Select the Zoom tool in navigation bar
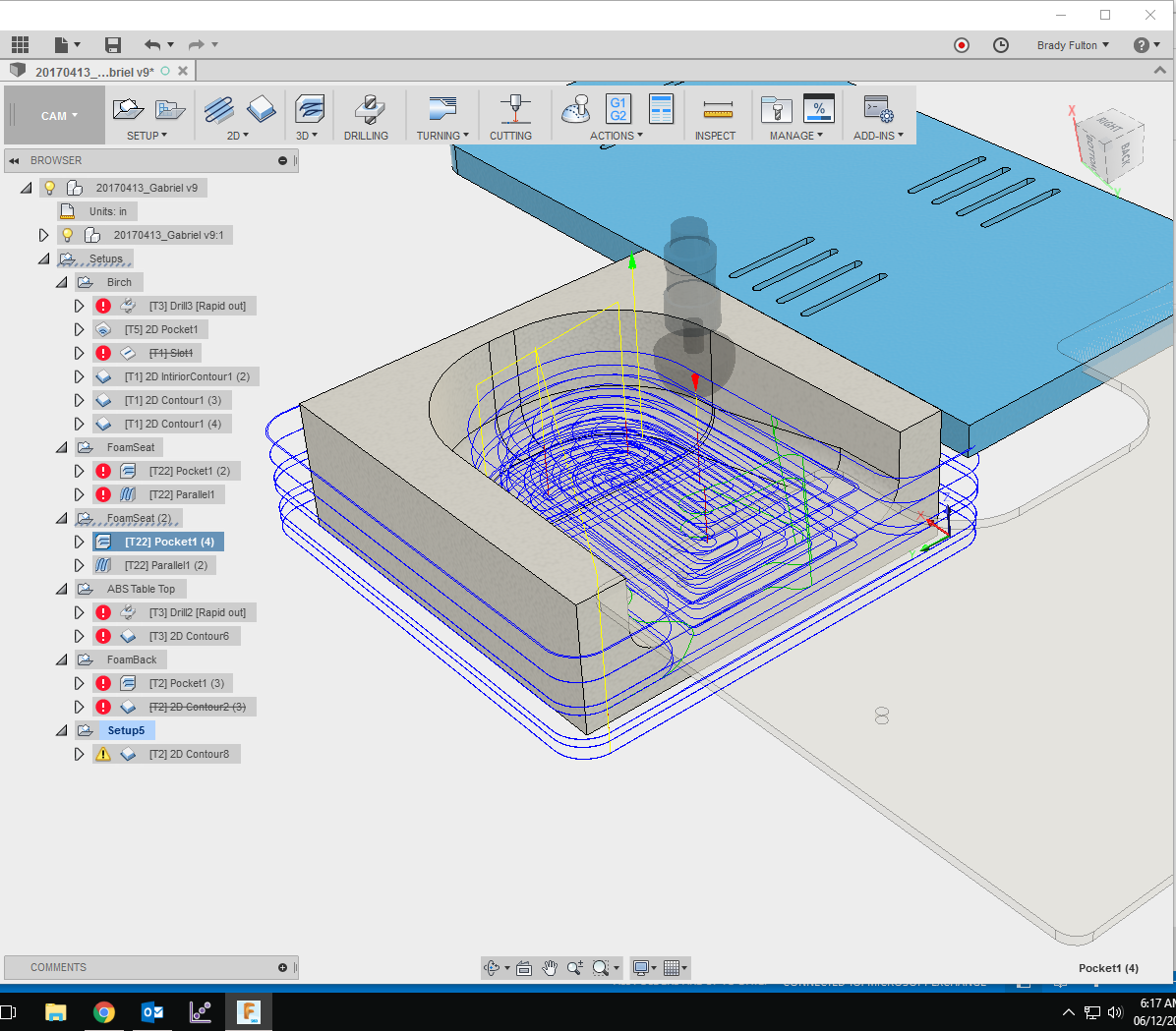Image resolution: width=1176 pixels, height=1031 pixels. click(575, 967)
